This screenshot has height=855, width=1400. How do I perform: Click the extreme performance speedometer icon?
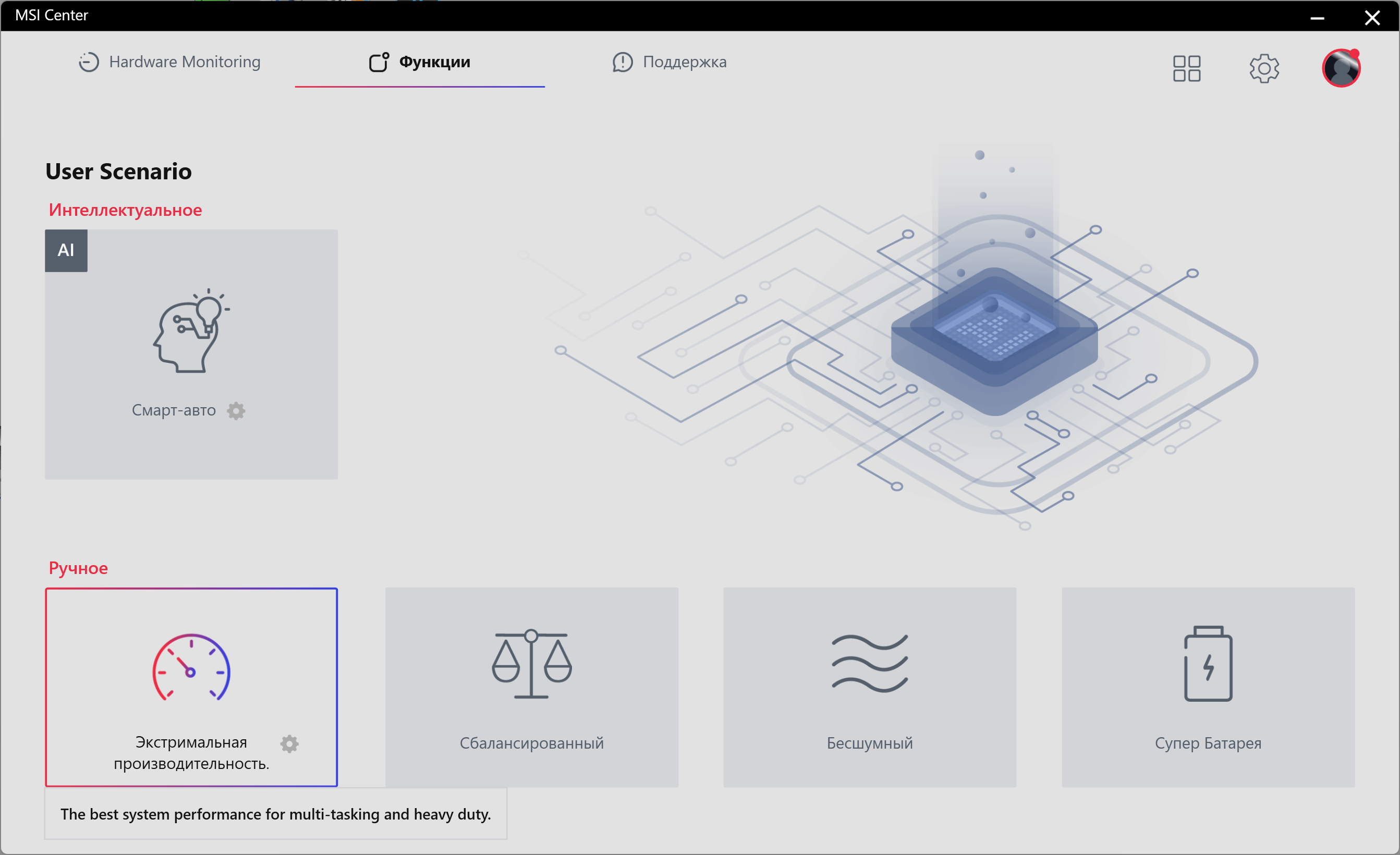(x=191, y=667)
